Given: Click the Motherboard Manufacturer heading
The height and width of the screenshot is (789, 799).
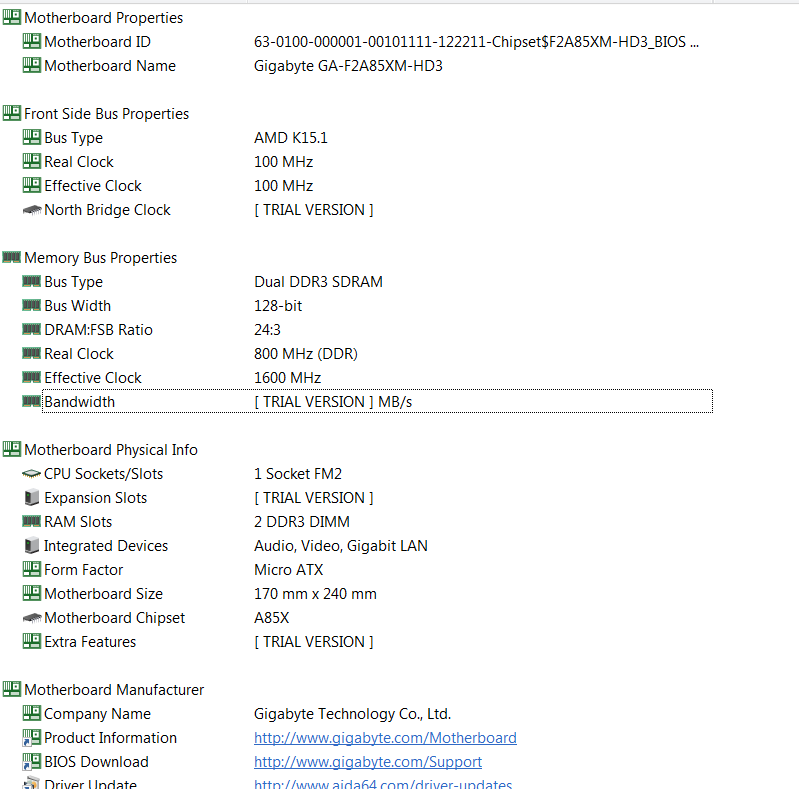Looking at the screenshot, I should [114, 690].
